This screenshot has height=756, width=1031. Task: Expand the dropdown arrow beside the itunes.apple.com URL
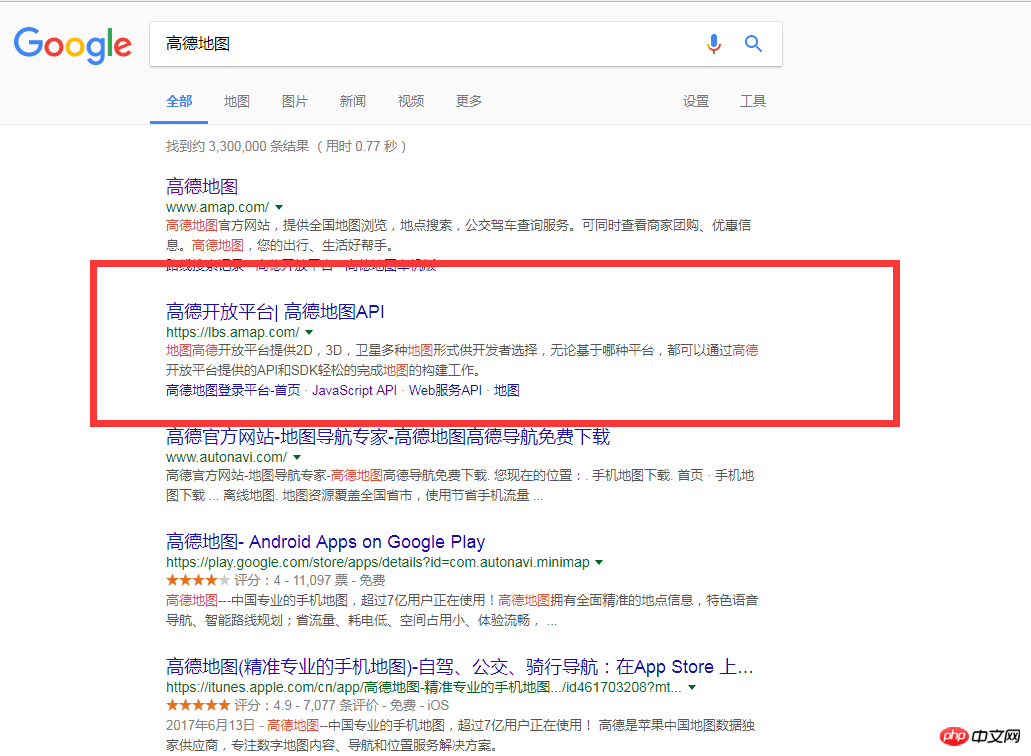pyautogui.click(x=692, y=688)
